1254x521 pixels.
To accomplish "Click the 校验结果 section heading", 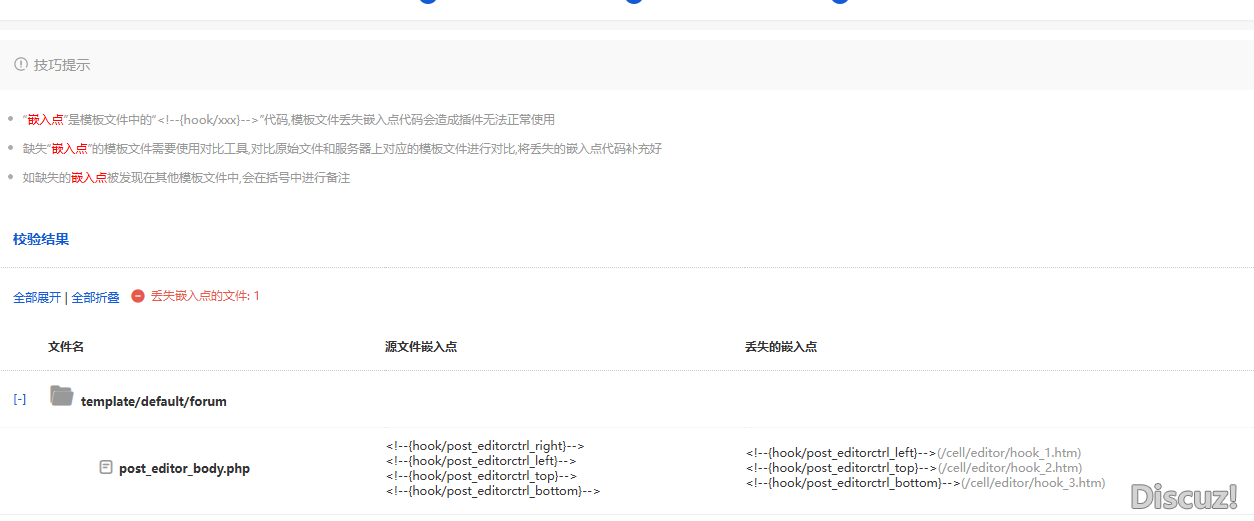I will tap(41, 239).
